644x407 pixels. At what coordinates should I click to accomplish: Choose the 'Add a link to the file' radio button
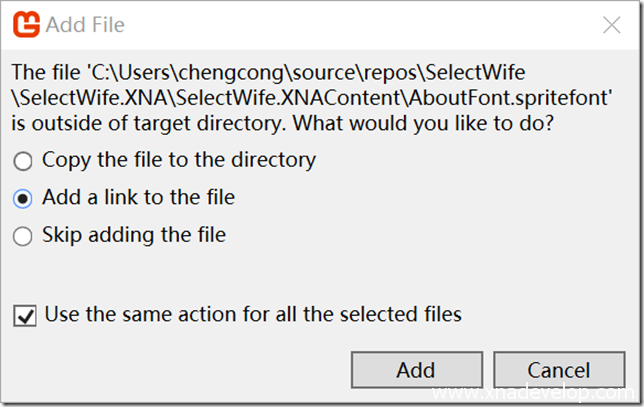pyautogui.click(x=23, y=198)
